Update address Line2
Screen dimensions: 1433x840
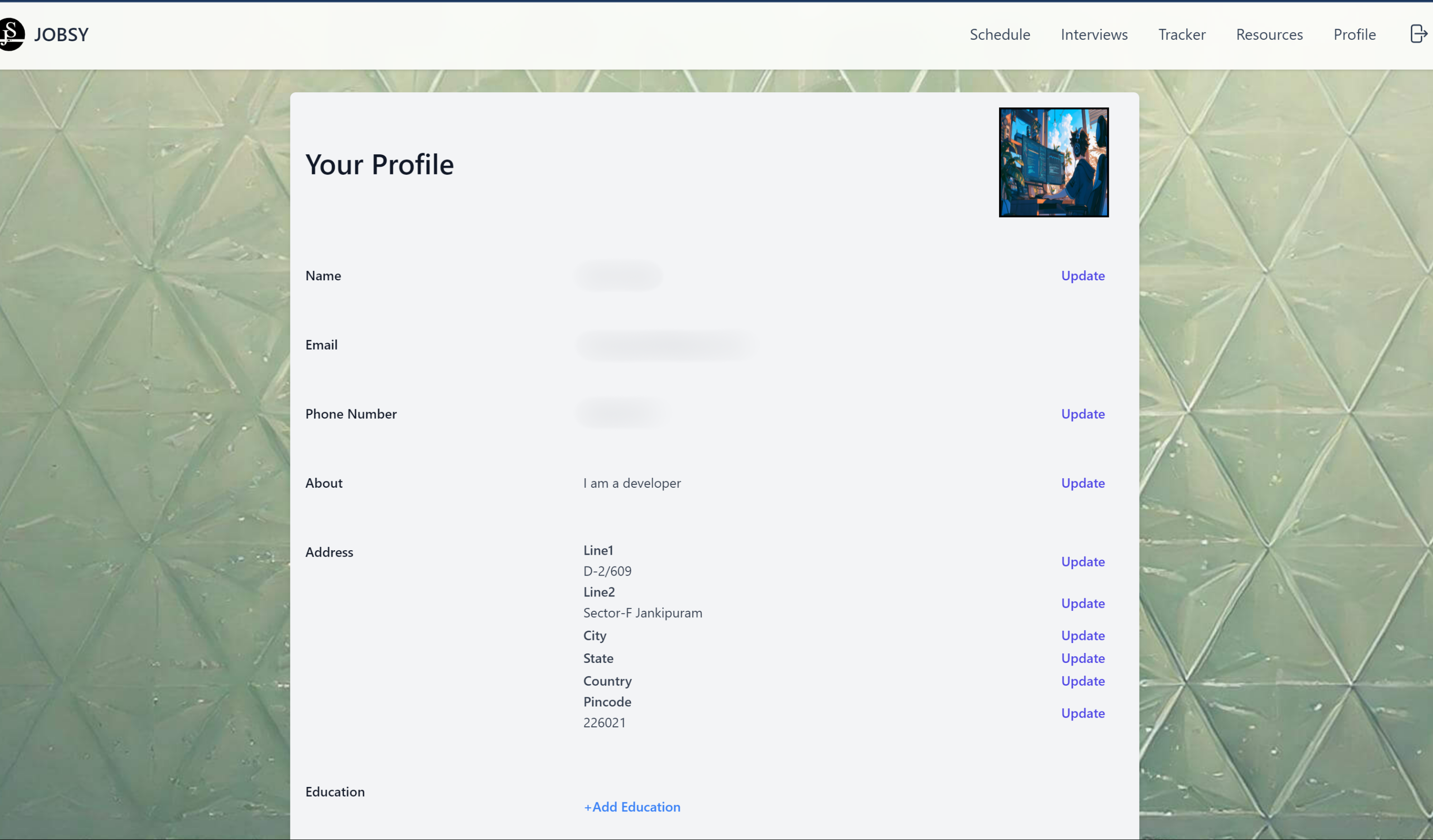1082,603
